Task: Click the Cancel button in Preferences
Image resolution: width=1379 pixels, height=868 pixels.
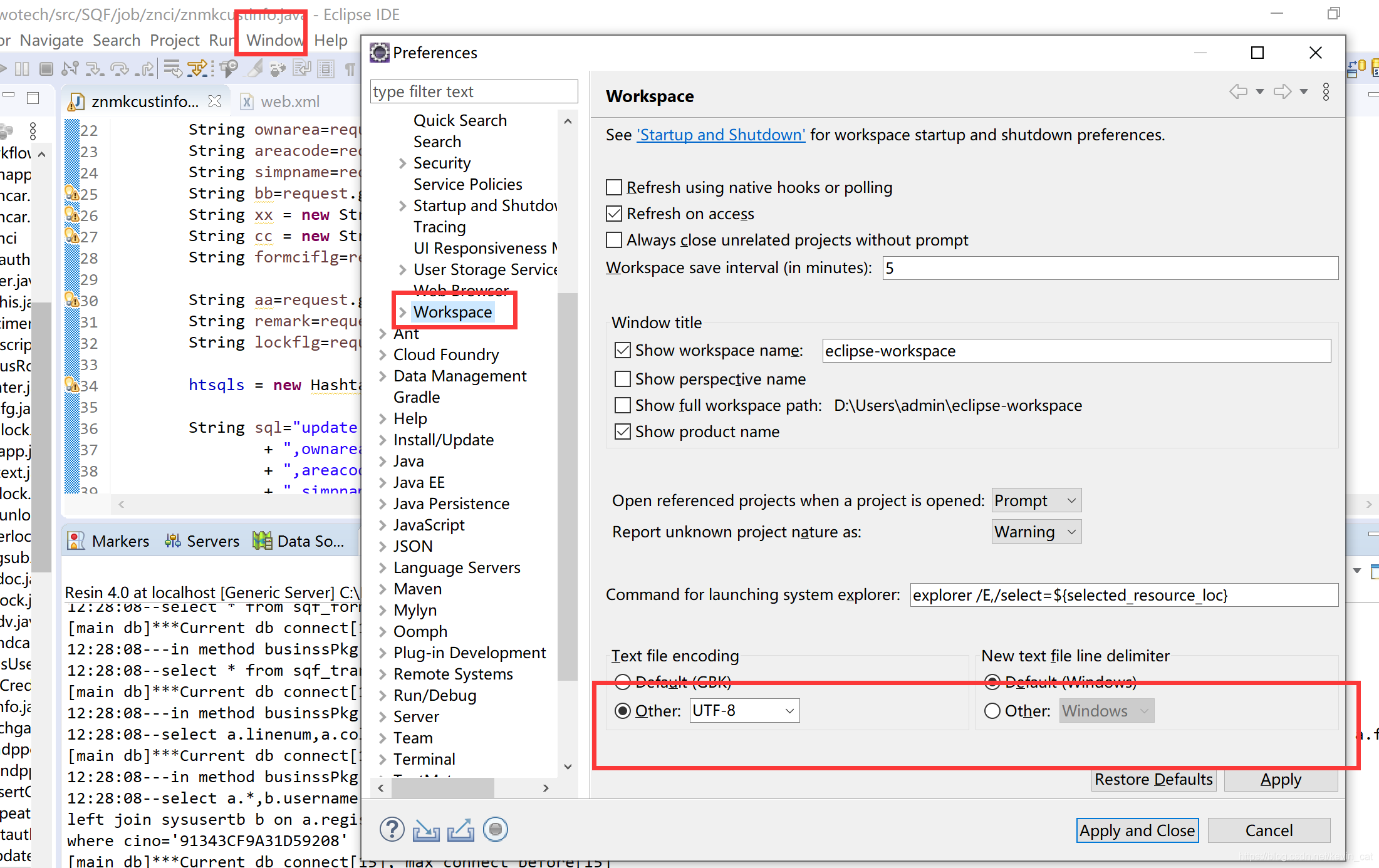Action: (x=1269, y=830)
